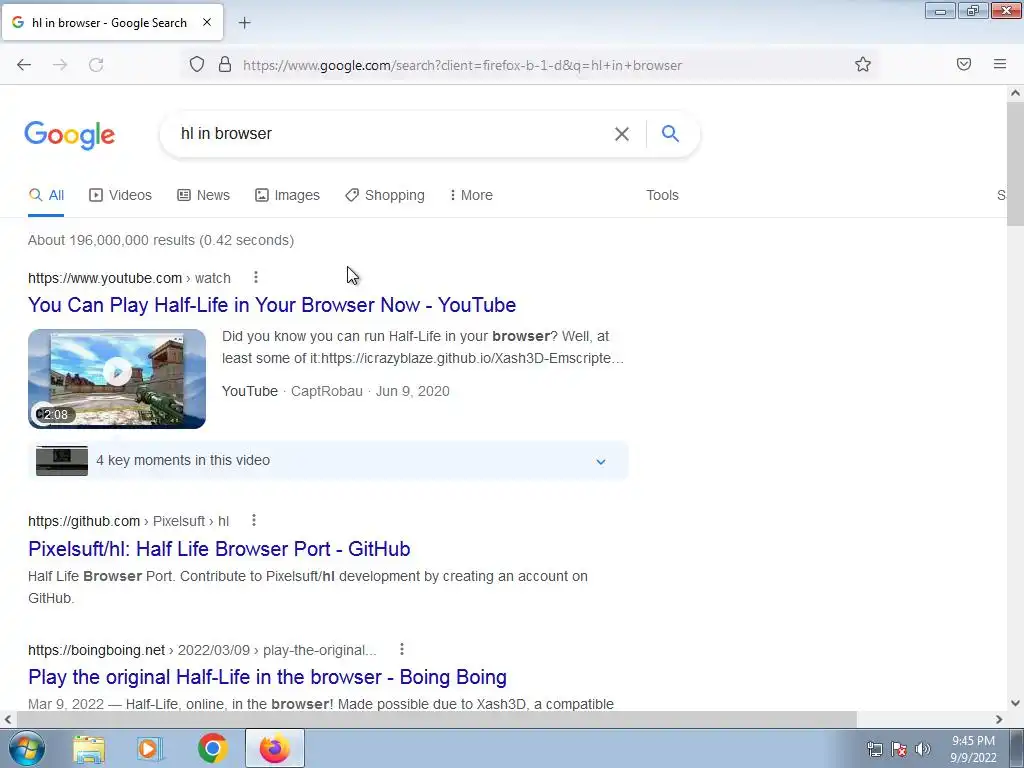Click the boingboing.net URL breadcrumb
Viewport: 1024px width, 768px height.
tap(202, 650)
